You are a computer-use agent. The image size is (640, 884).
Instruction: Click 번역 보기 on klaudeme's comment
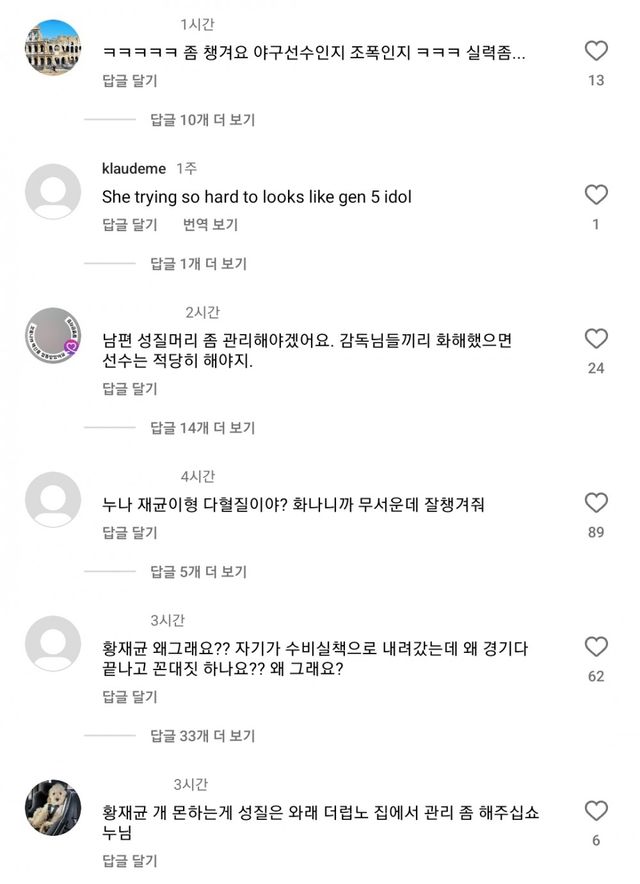point(210,225)
